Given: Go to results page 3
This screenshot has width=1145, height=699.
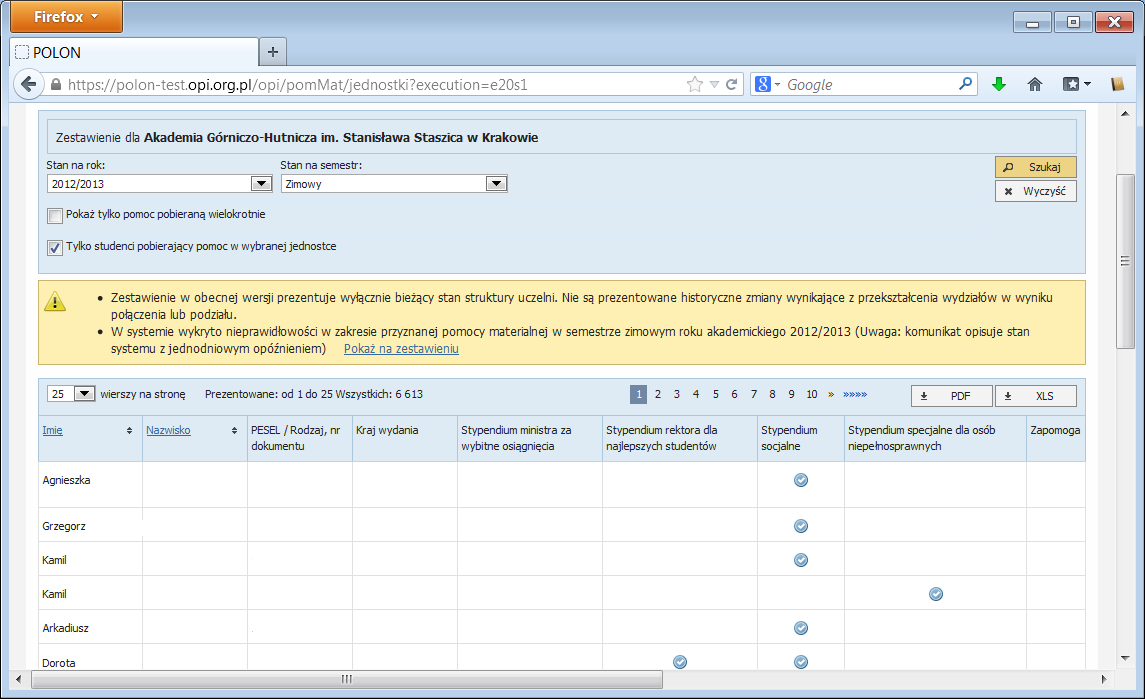Looking at the screenshot, I should [677, 394].
